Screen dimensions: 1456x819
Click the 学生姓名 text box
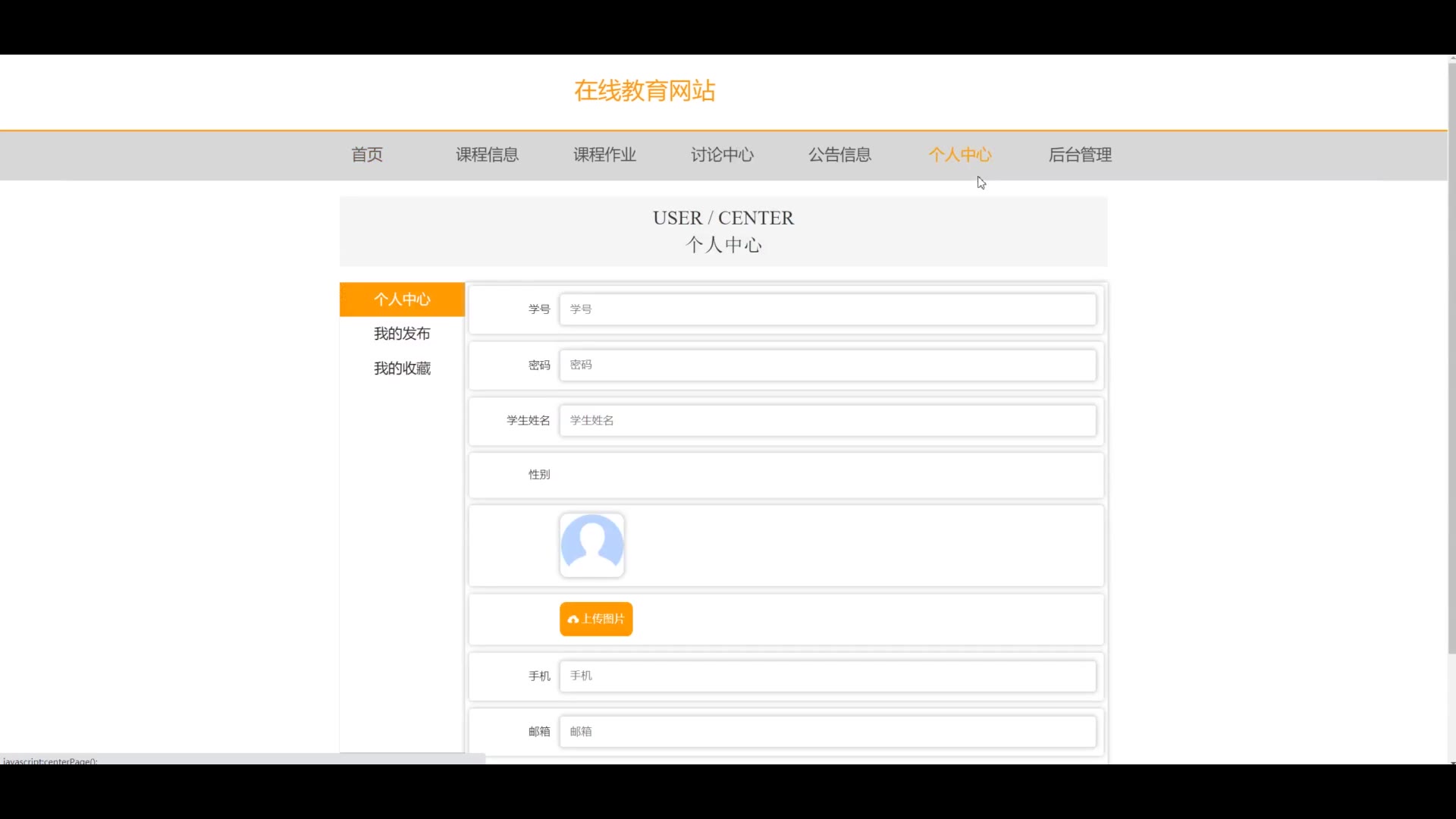[827, 420]
